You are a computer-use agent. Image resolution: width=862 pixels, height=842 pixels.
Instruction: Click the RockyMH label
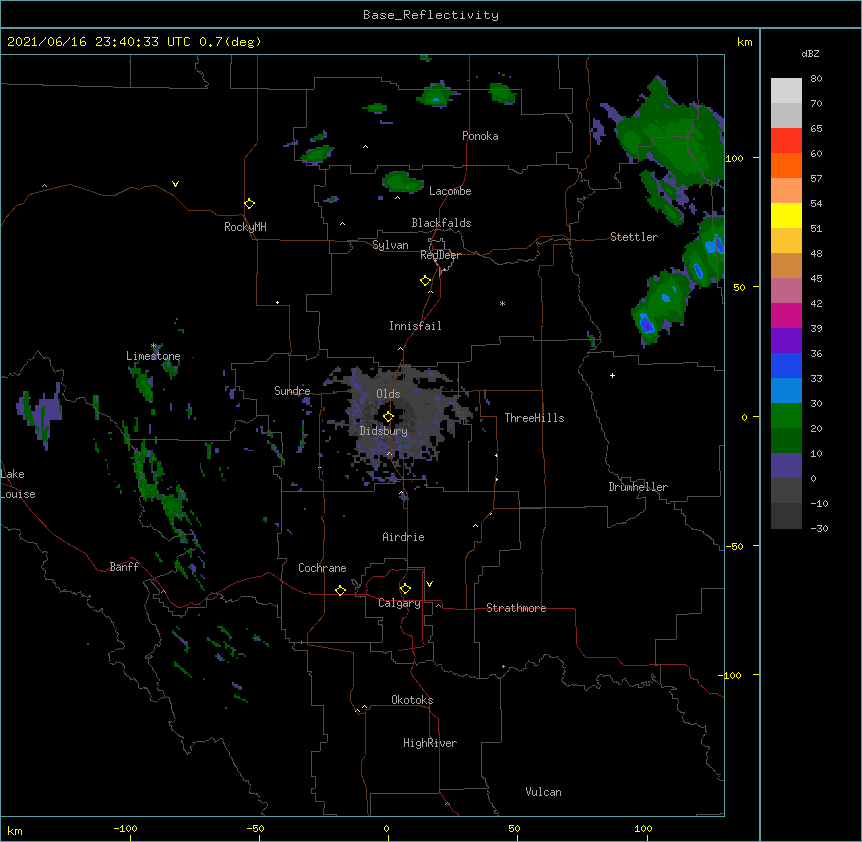coord(245,227)
